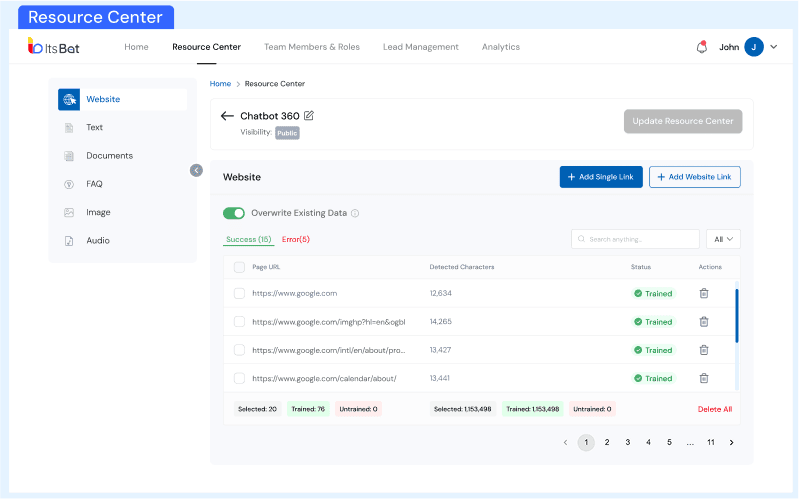Go to the previous page arrow
The height and width of the screenshot is (499, 799).
click(565, 442)
